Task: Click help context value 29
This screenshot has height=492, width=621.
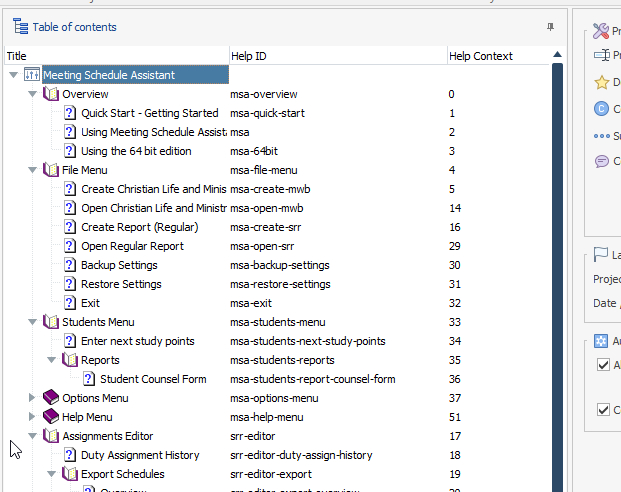Action: 455,246
